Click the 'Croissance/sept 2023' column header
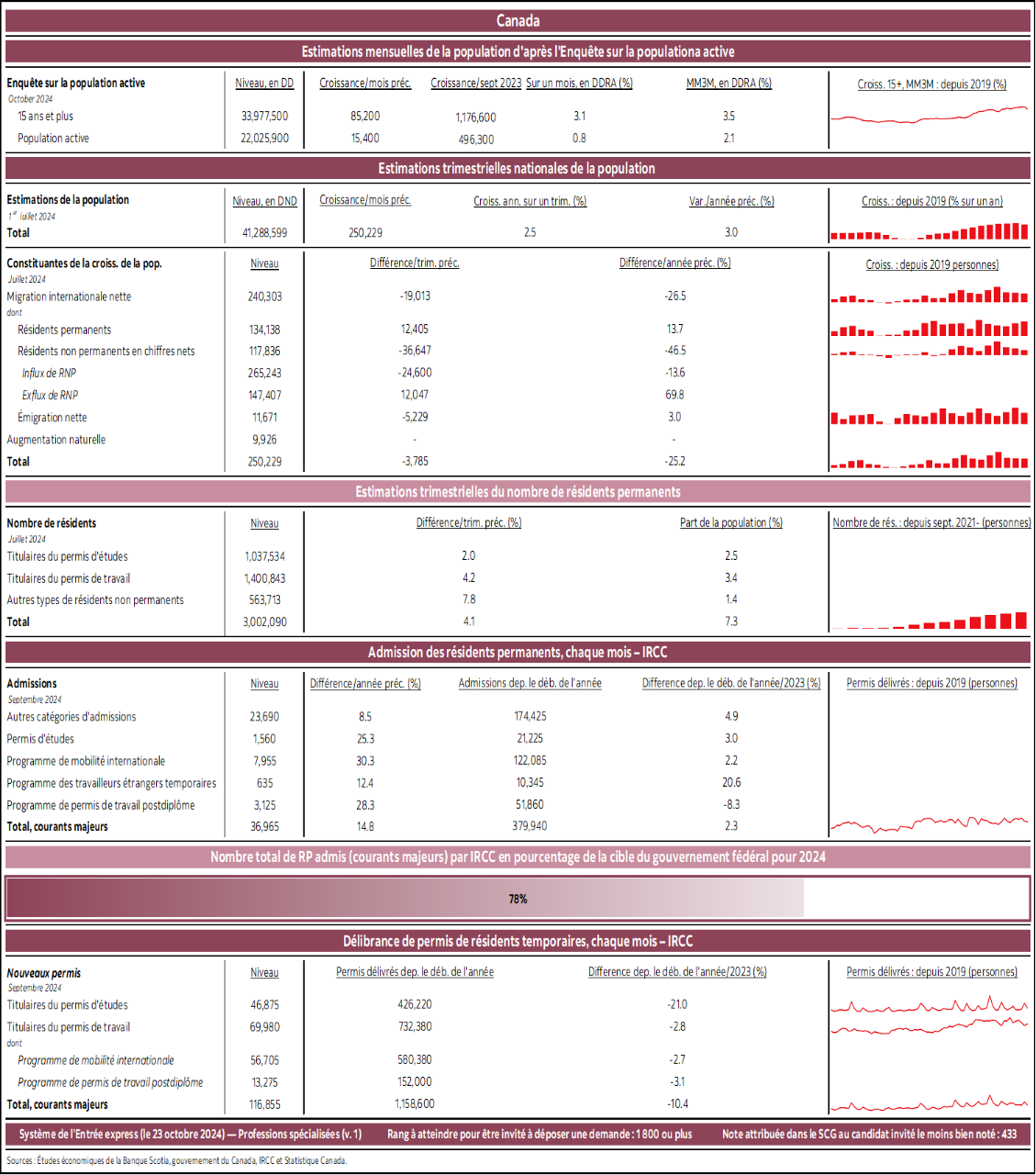 click(x=475, y=83)
